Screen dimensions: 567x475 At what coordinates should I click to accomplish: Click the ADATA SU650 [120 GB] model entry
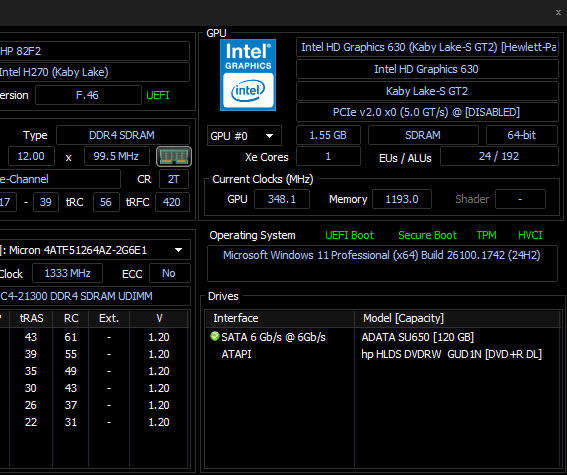[418, 337]
